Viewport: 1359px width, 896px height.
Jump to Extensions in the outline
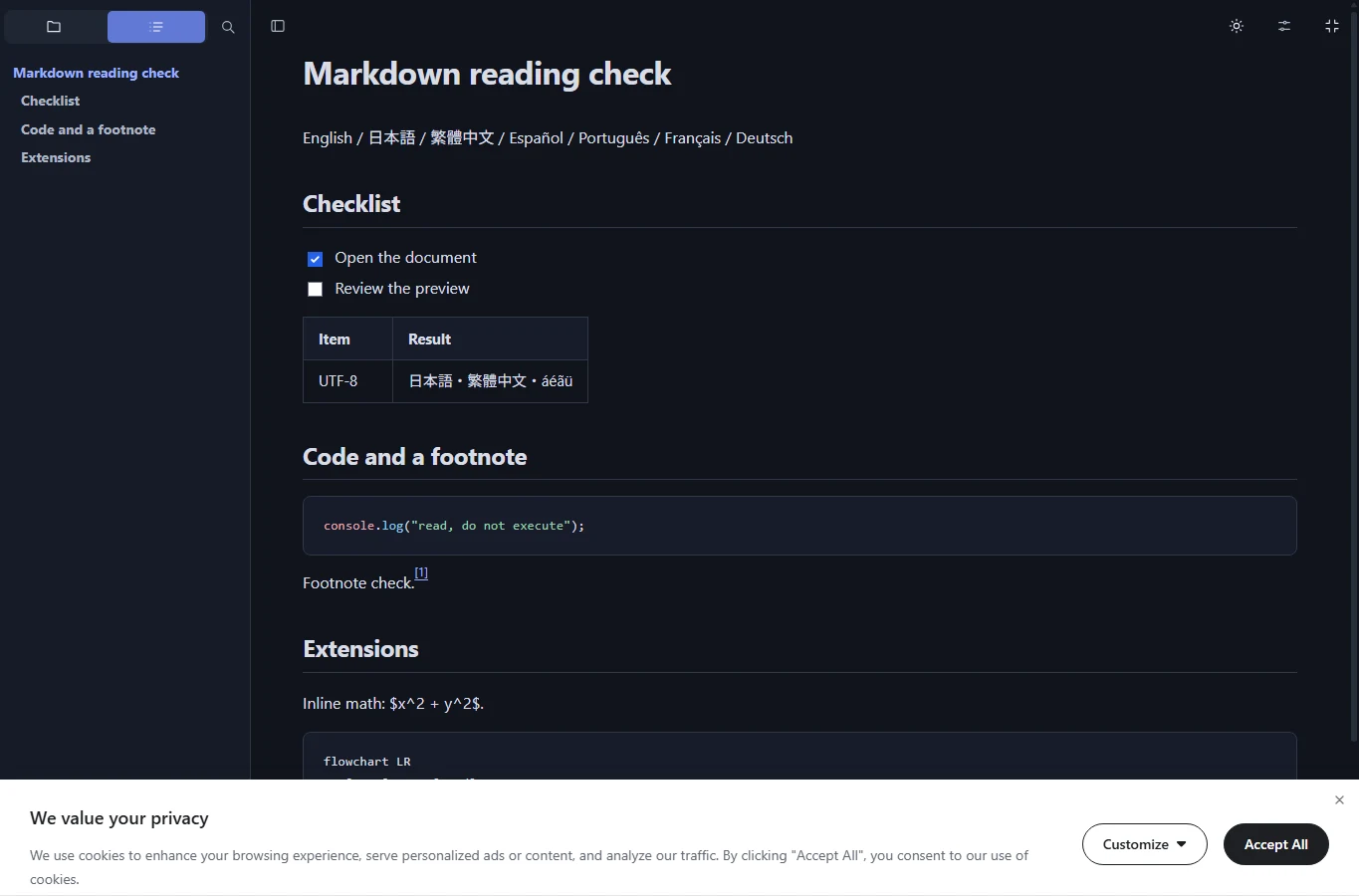56,157
